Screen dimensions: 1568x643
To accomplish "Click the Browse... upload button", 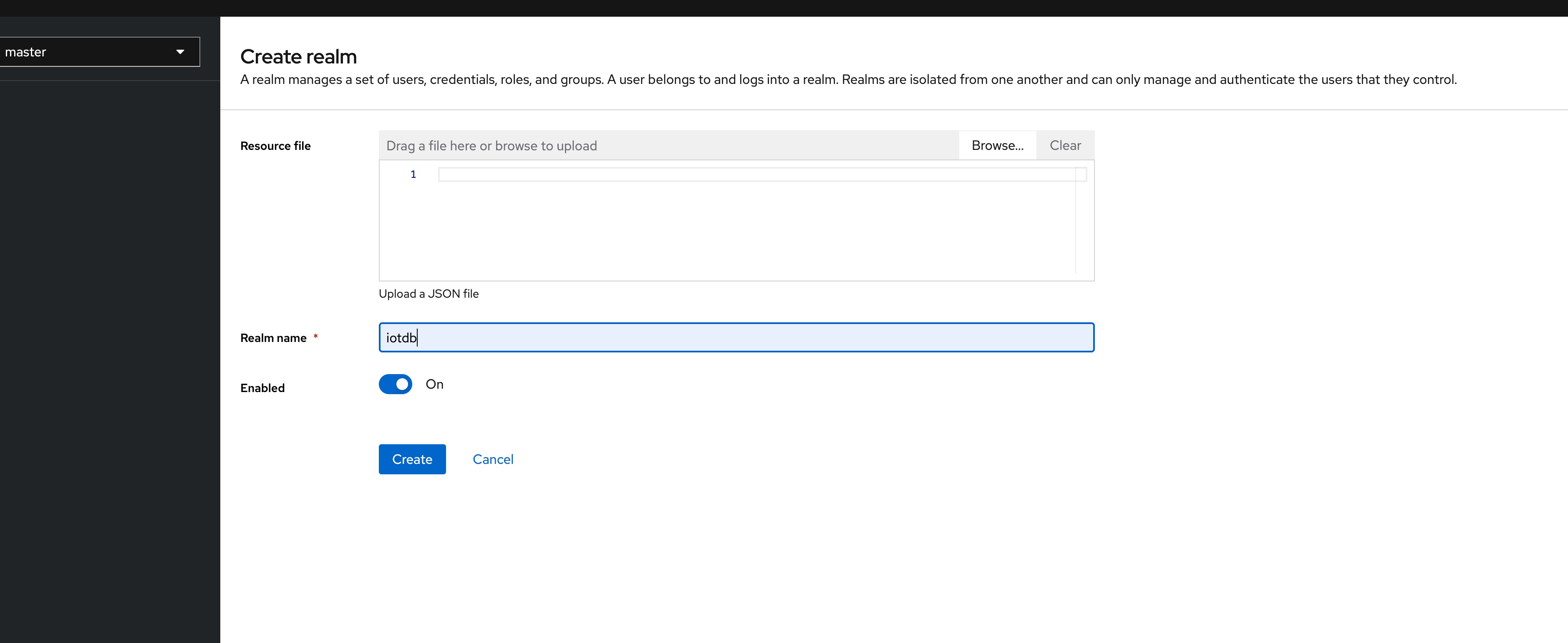I will coord(997,146).
